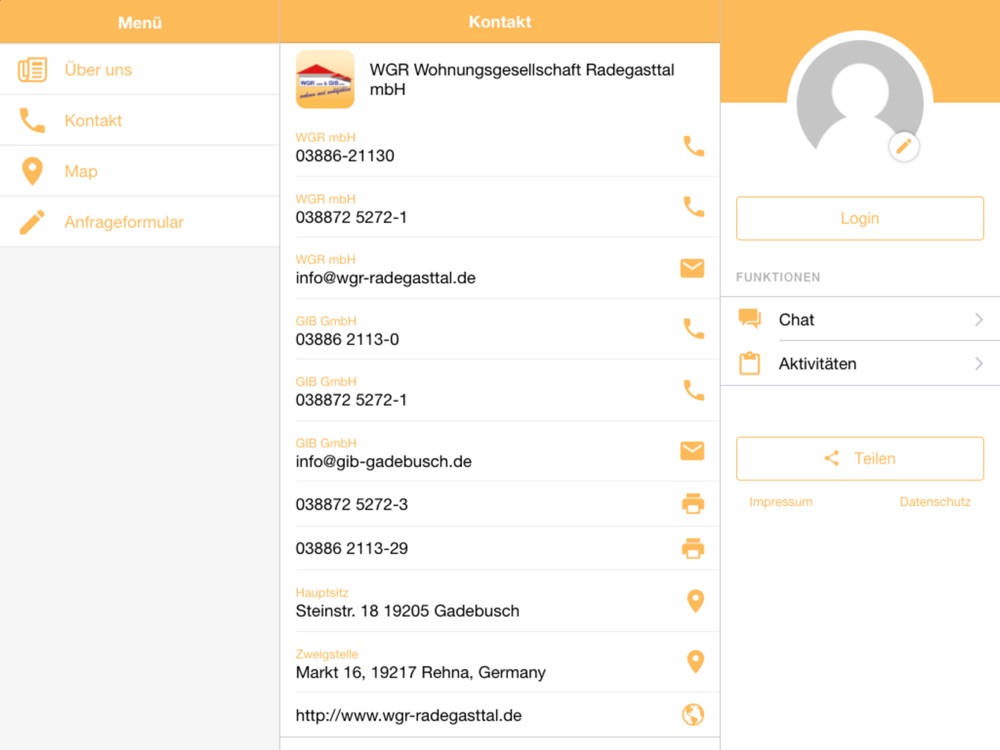1000x750 pixels.
Task: Click the edit pencil on the profile picture
Action: [904, 147]
